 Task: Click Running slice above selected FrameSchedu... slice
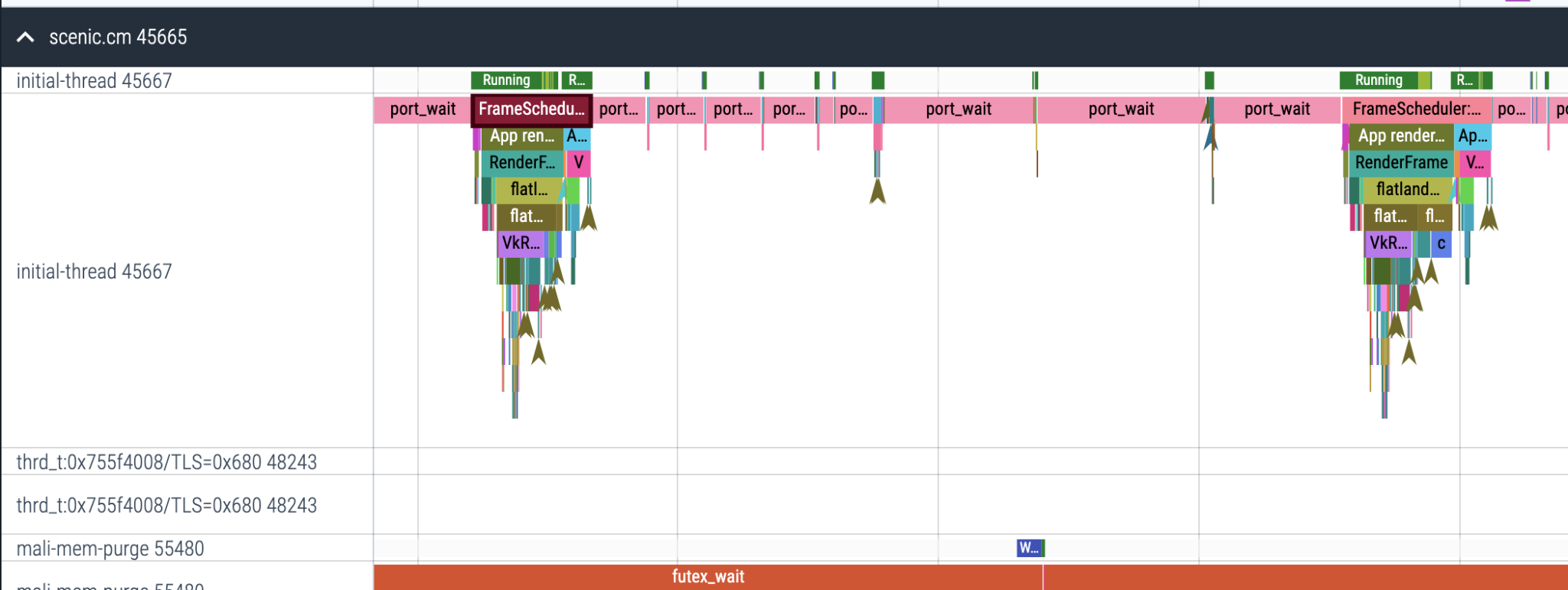tap(505, 80)
